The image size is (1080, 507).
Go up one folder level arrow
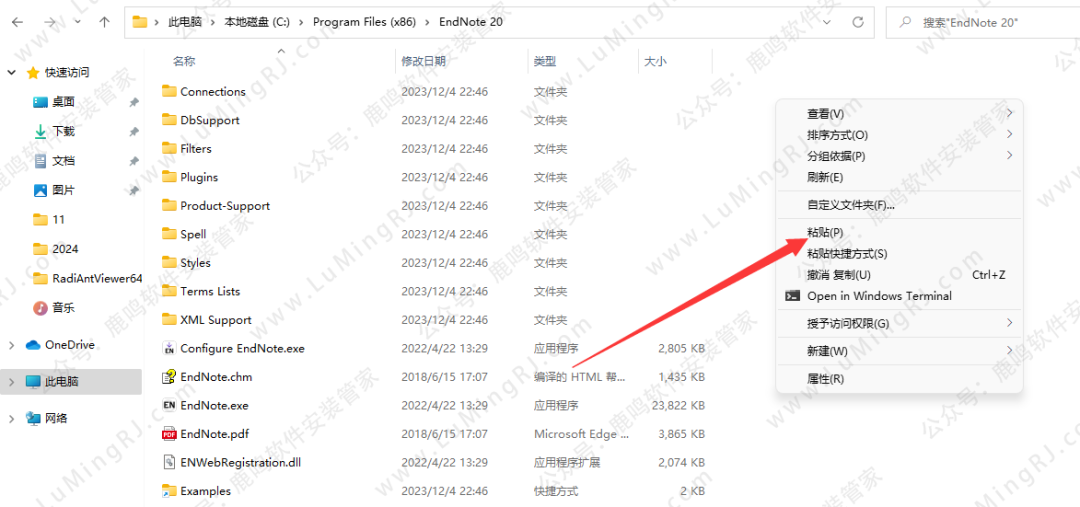(x=104, y=22)
